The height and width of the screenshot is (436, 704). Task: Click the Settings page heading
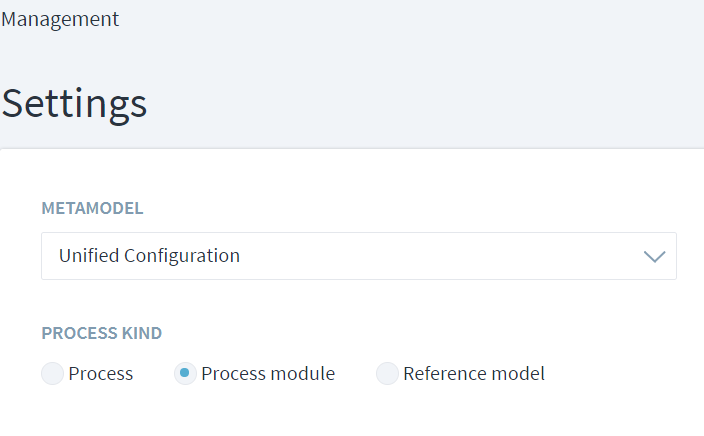74,103
